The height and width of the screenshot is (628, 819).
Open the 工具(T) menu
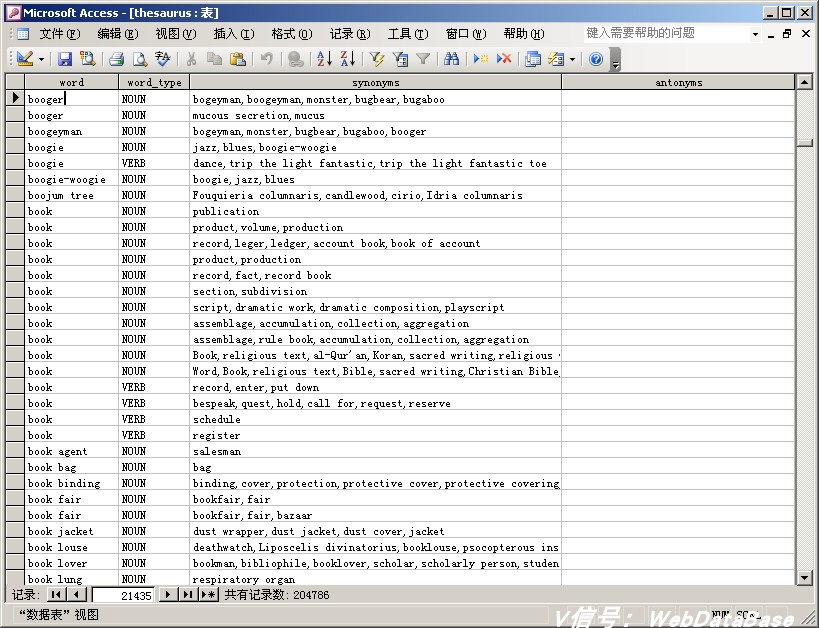(407, 34)
